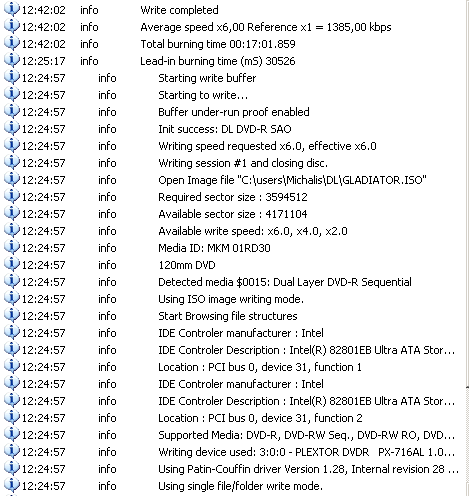Select Available write speed log entry
This screenshot has width=469, height=496.
click(233, 231)
